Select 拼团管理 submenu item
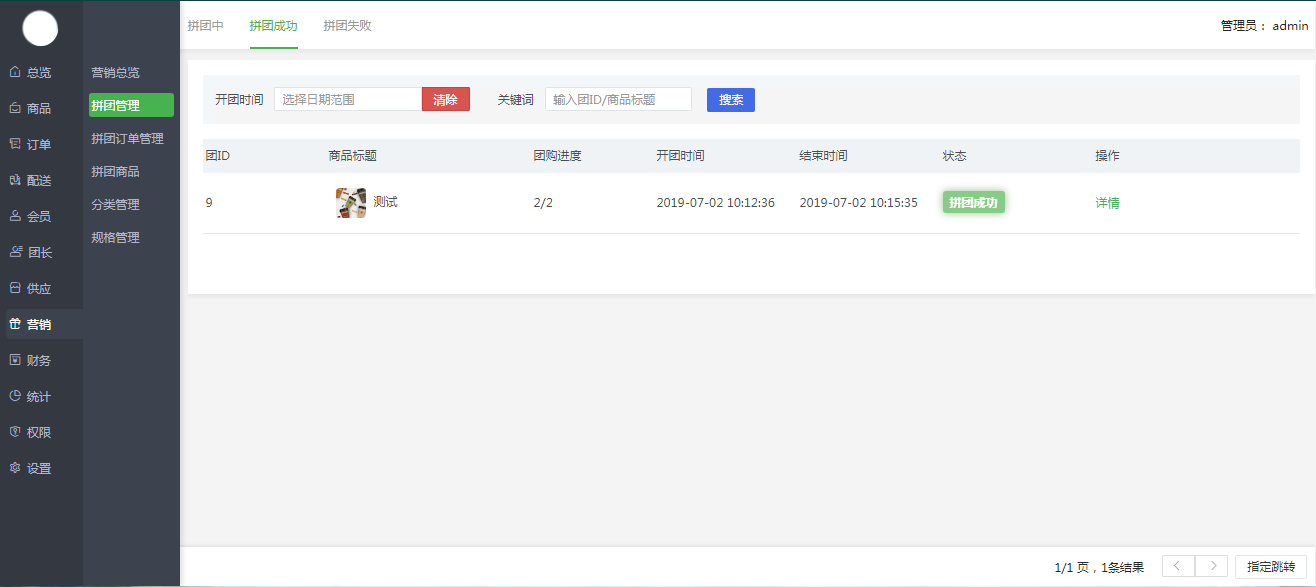 pos(131,105)
